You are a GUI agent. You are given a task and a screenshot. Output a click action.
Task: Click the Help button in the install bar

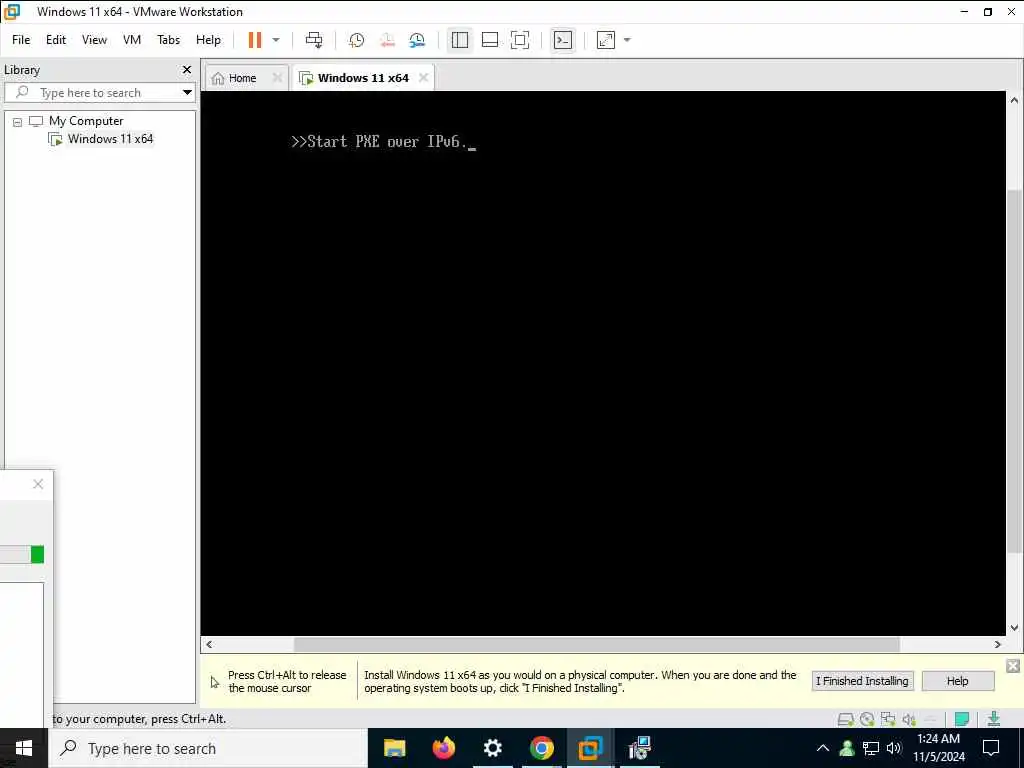pos(957,681)
